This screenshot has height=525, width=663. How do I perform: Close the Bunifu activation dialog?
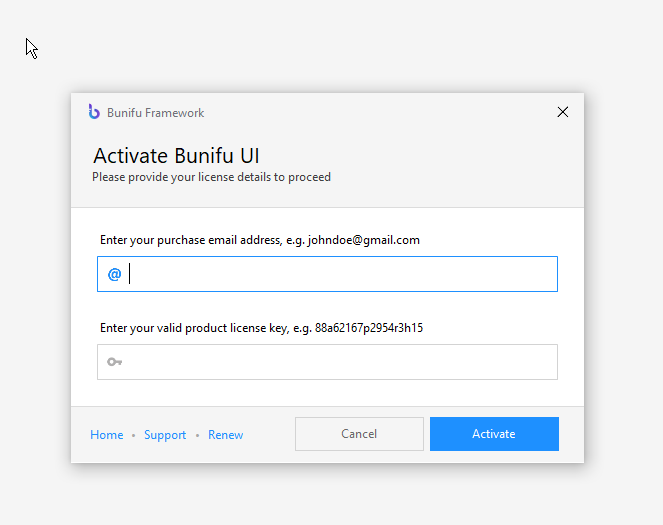[x=562, y=112]
